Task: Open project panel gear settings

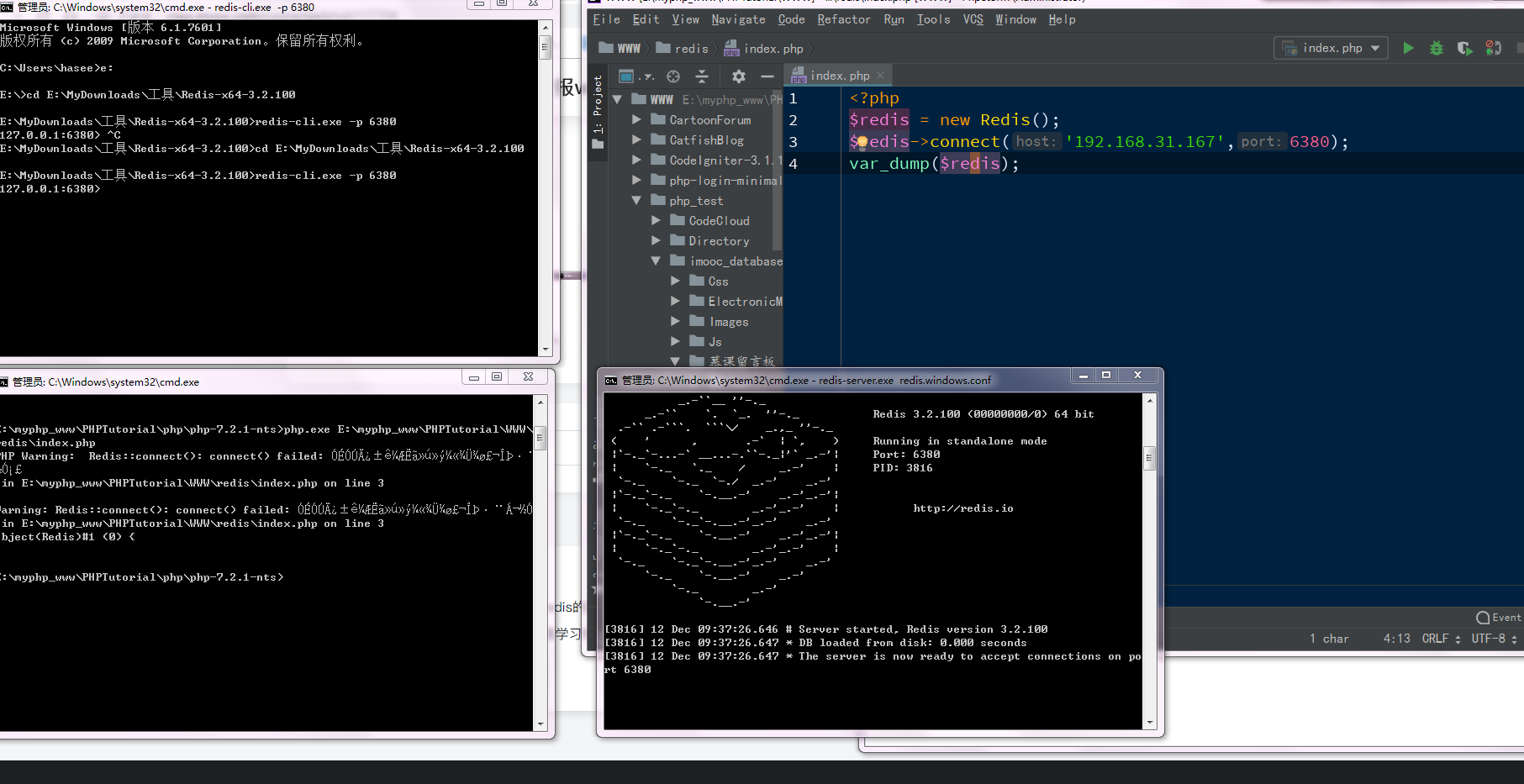Action: (738, 76)
